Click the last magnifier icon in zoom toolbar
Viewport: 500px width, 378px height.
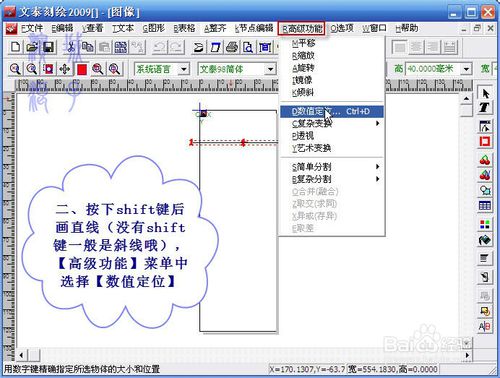pos(115,69)
